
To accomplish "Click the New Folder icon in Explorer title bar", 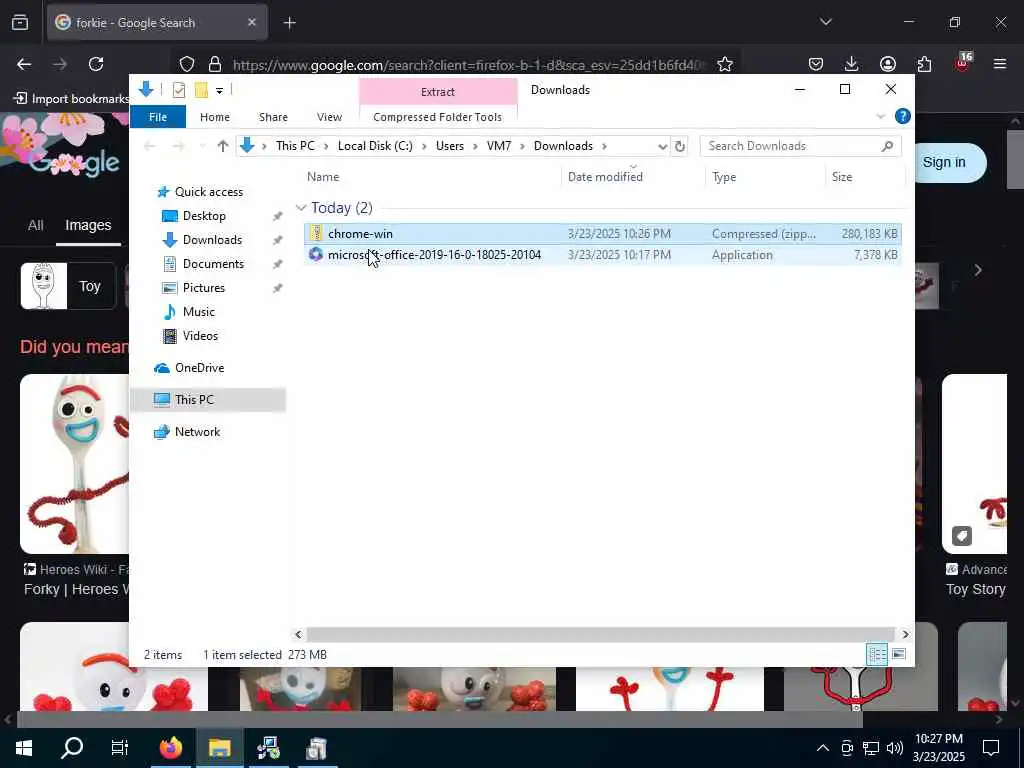I will pyautogui.click(x=201, y=90).
